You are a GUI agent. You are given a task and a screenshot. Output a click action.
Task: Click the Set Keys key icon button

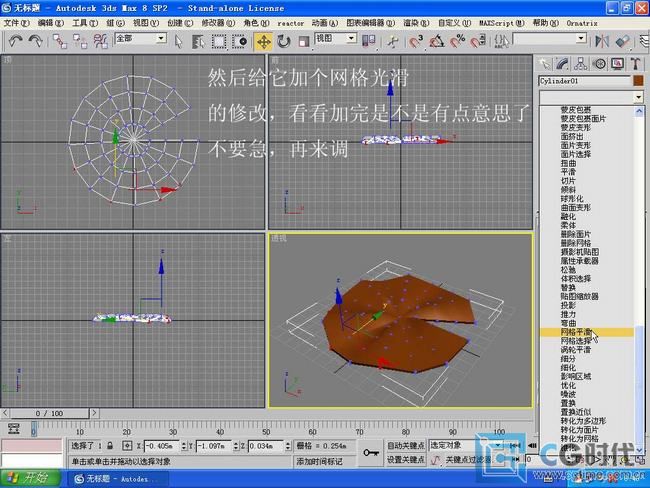coord(370,453)
